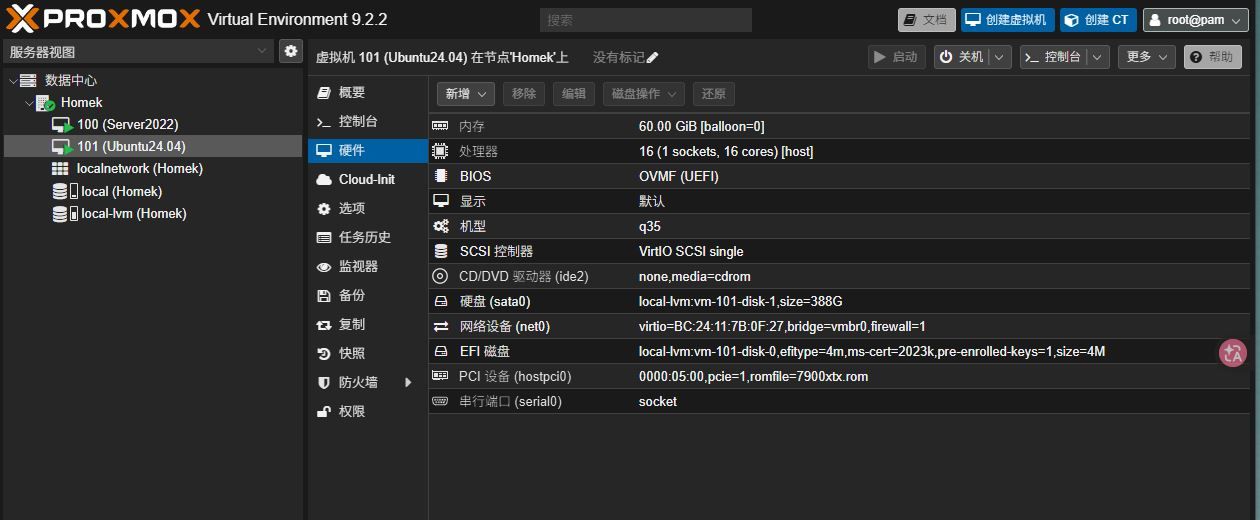Select the Hardware tab
1260x520 pixels.
(x=367, y=151)
